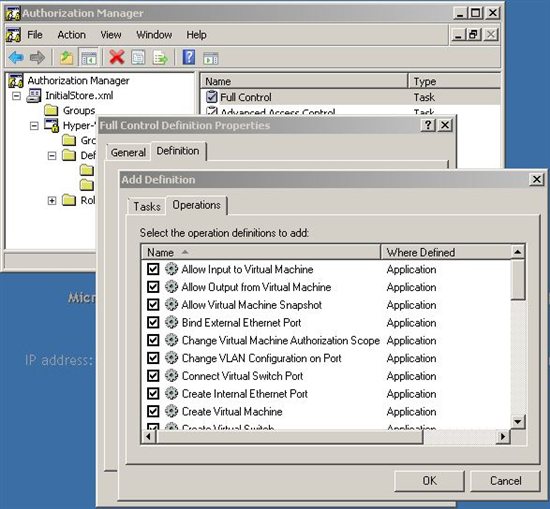Click gear icon for Create Virtual Machine
550x509 pixels.
172,411
